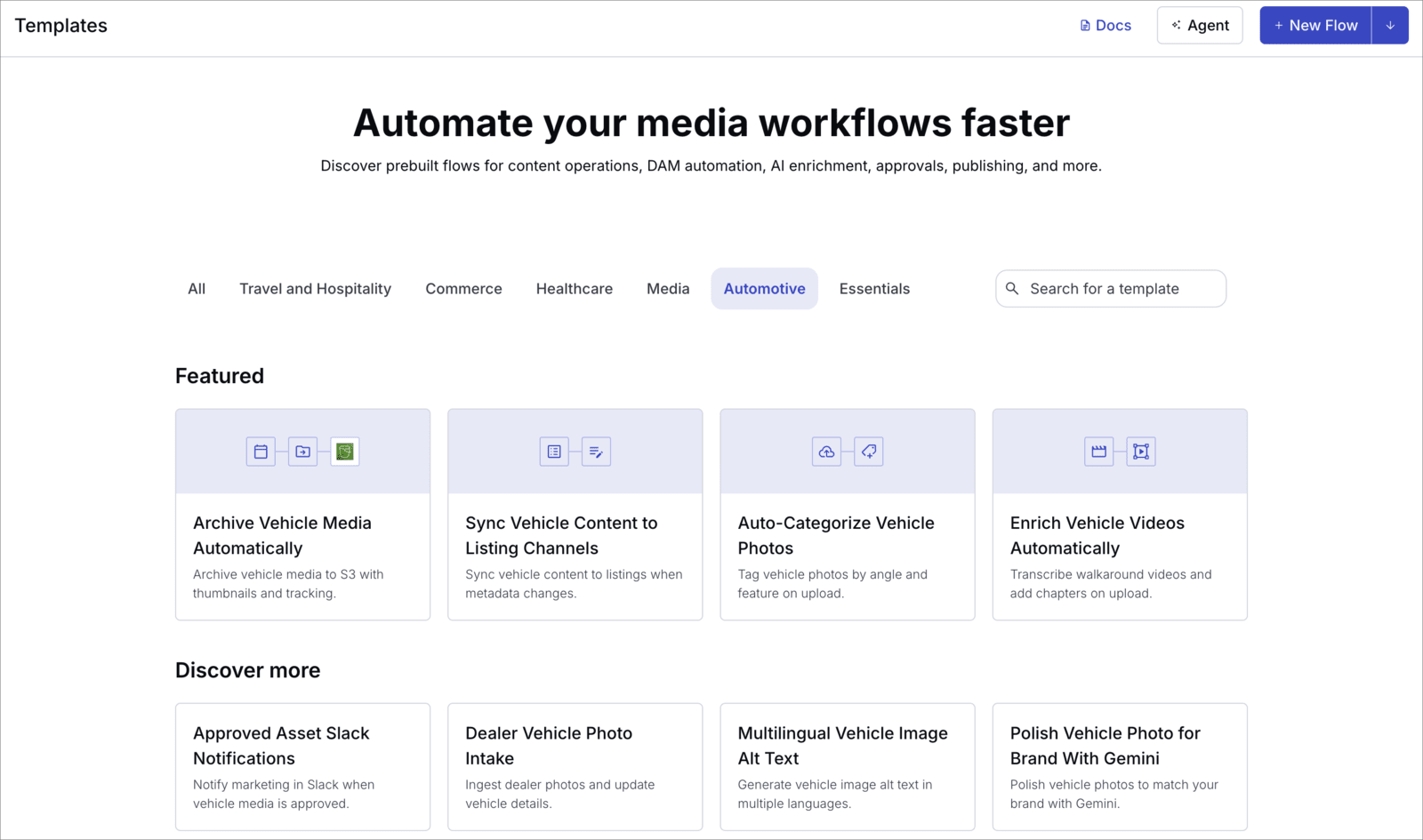Focus the Search for a template field
The image size is (1423, 840).
click(x=1111, y=289)
